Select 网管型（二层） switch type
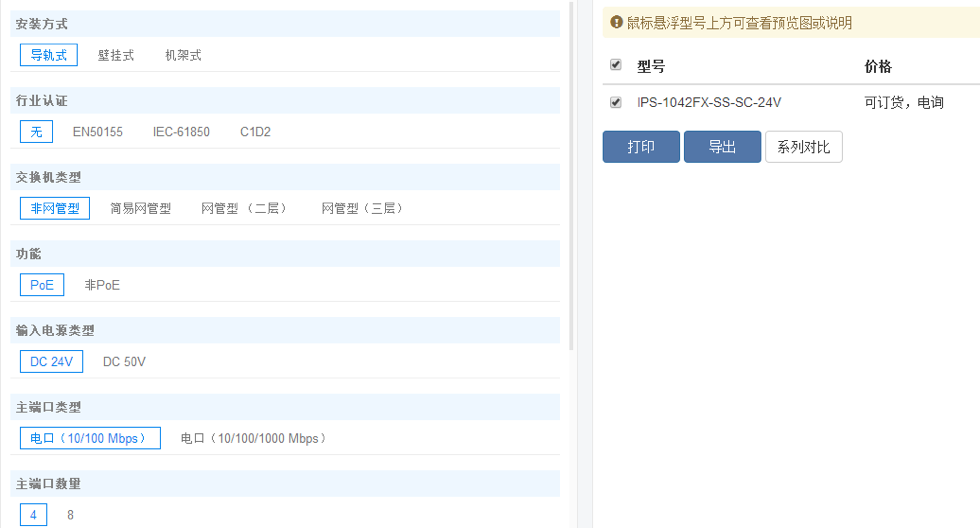 tap(244, 208)
